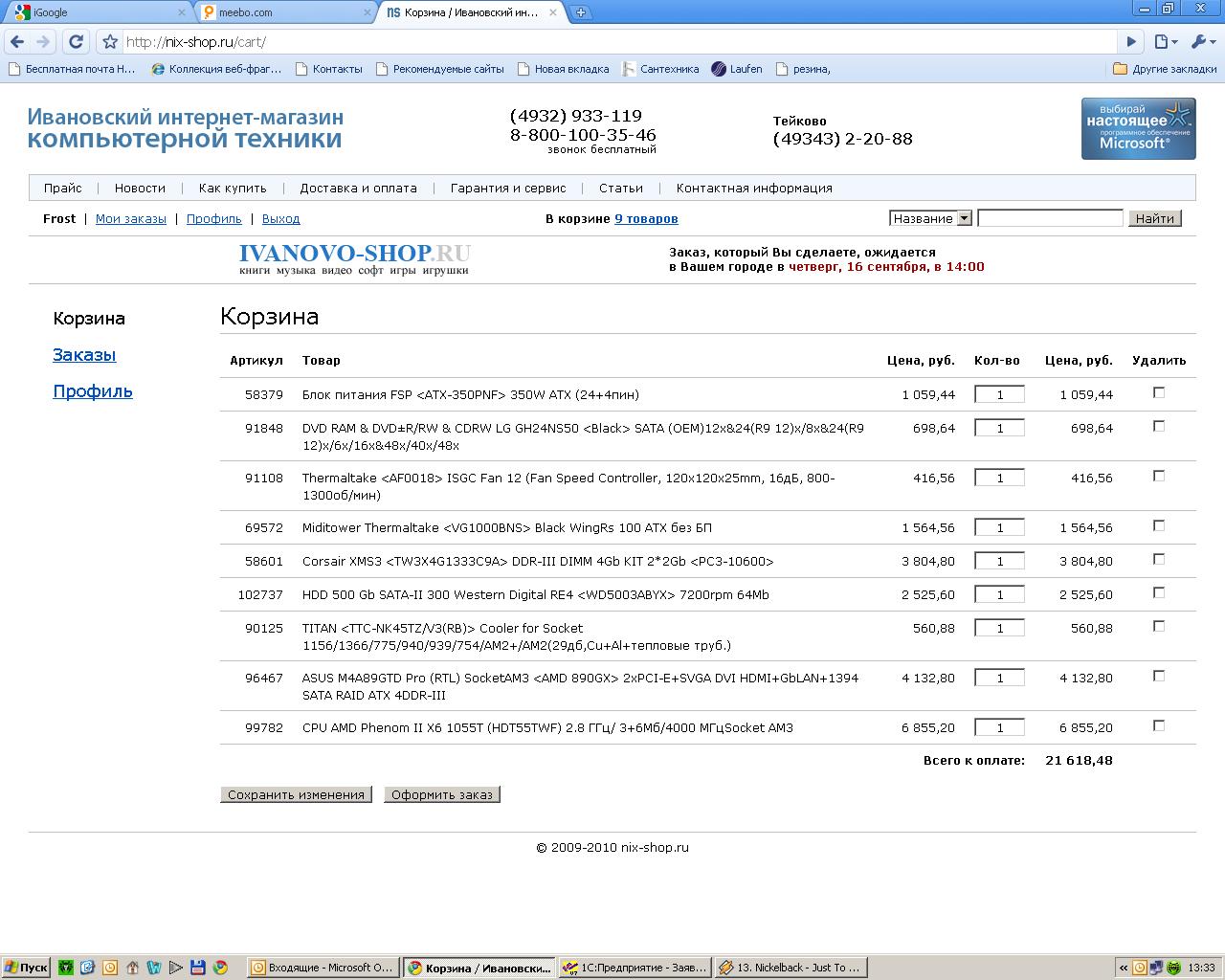This screenshot has height=980, width=1225.
Task: Close the iGoogle tab
Action: pyautogui.click(x=182, y=12)
